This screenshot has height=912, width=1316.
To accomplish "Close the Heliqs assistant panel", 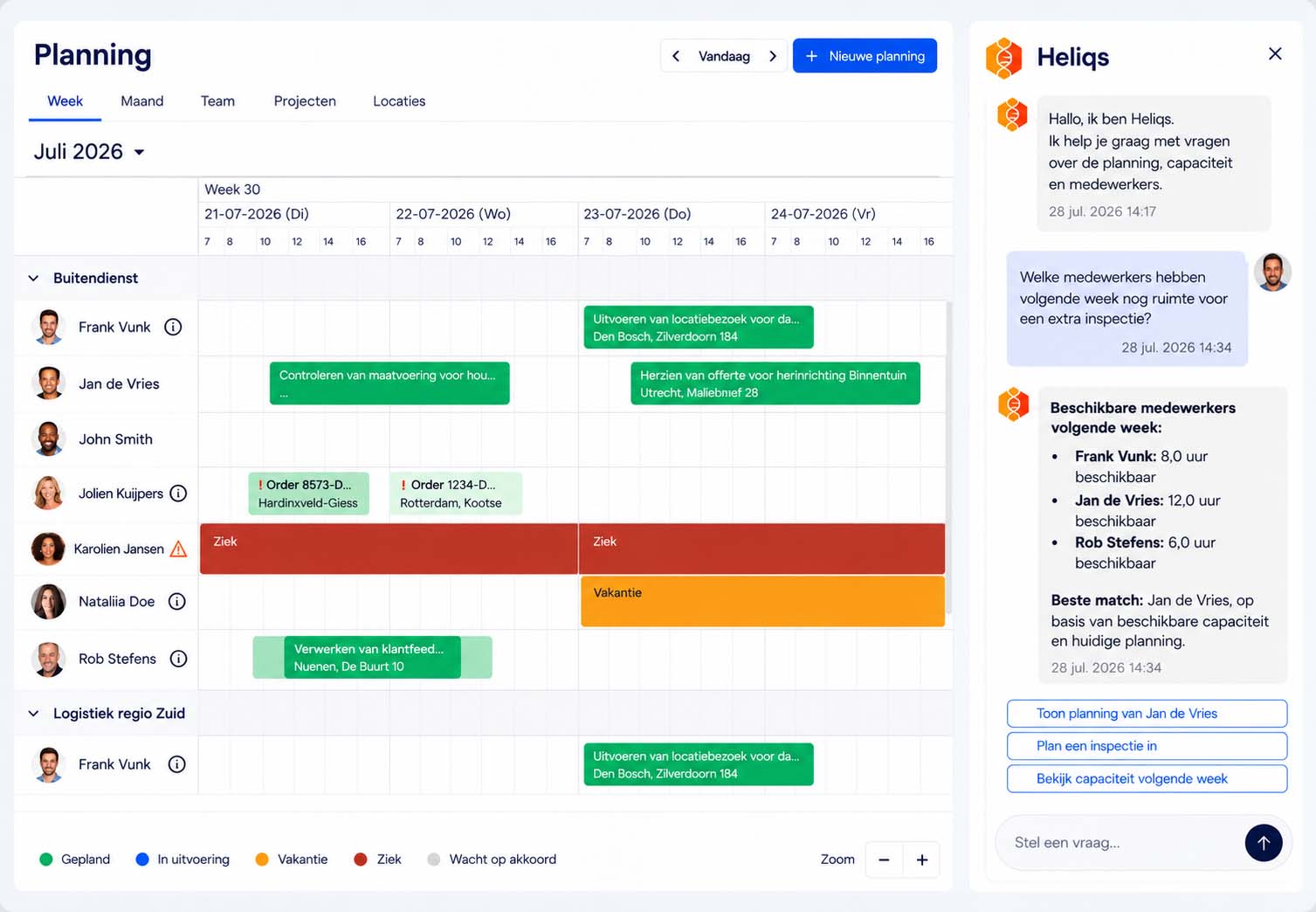I will 1275,54.
